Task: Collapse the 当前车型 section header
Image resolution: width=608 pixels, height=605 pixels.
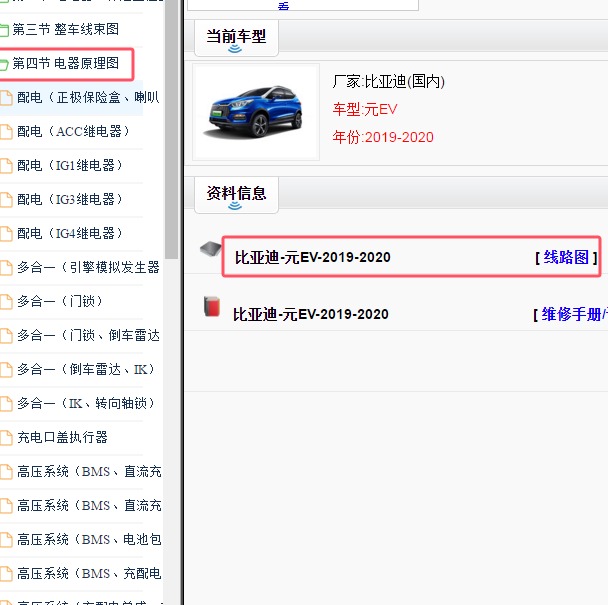Action: coord(236,38)
